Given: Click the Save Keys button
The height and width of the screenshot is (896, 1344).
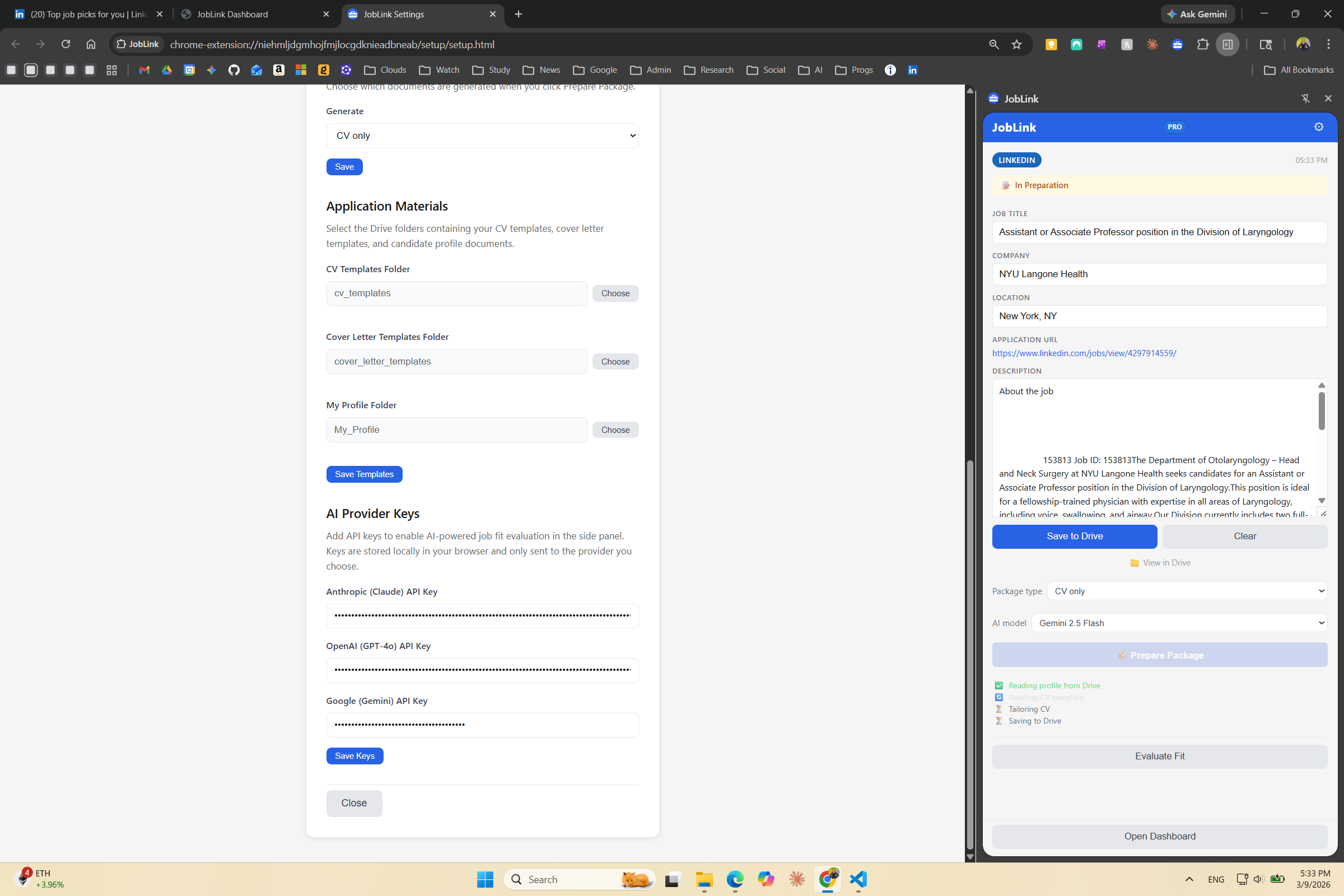Looking at the screenshot, I should tap(354, 756).
